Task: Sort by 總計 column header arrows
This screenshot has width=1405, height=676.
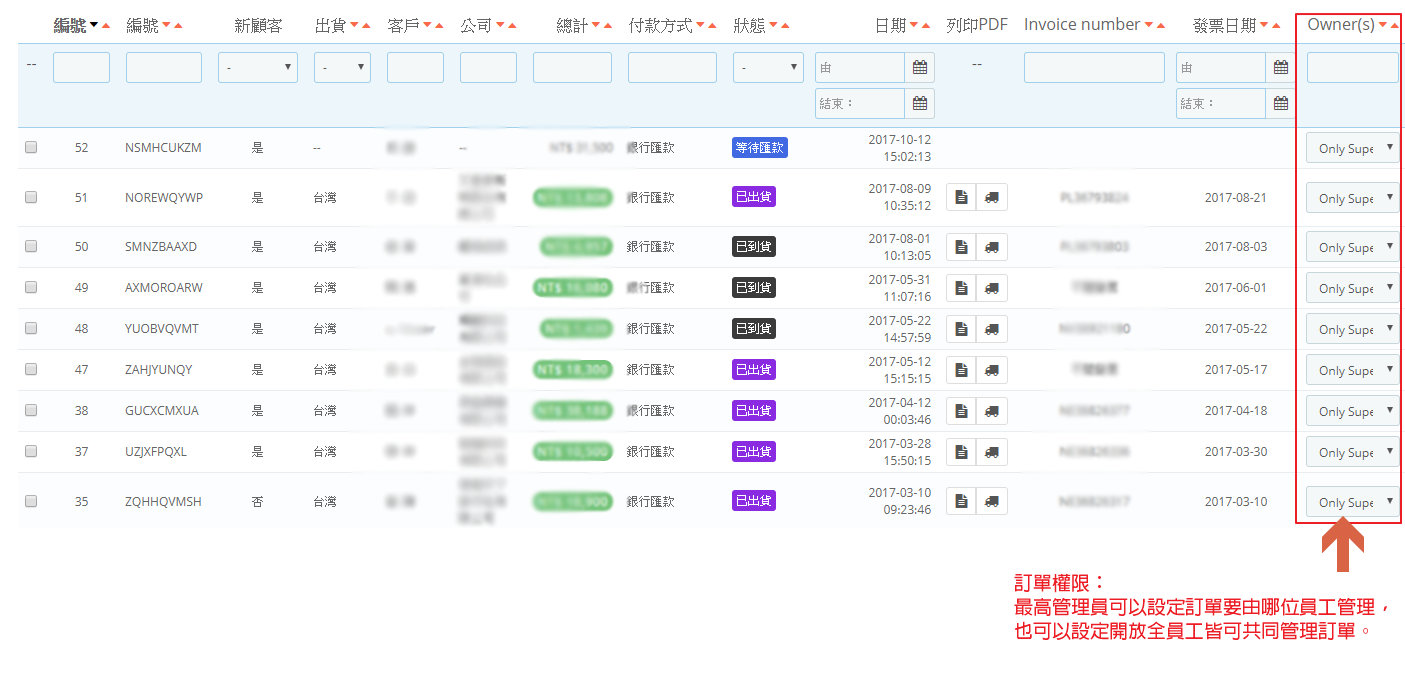Action: point(603,25)
